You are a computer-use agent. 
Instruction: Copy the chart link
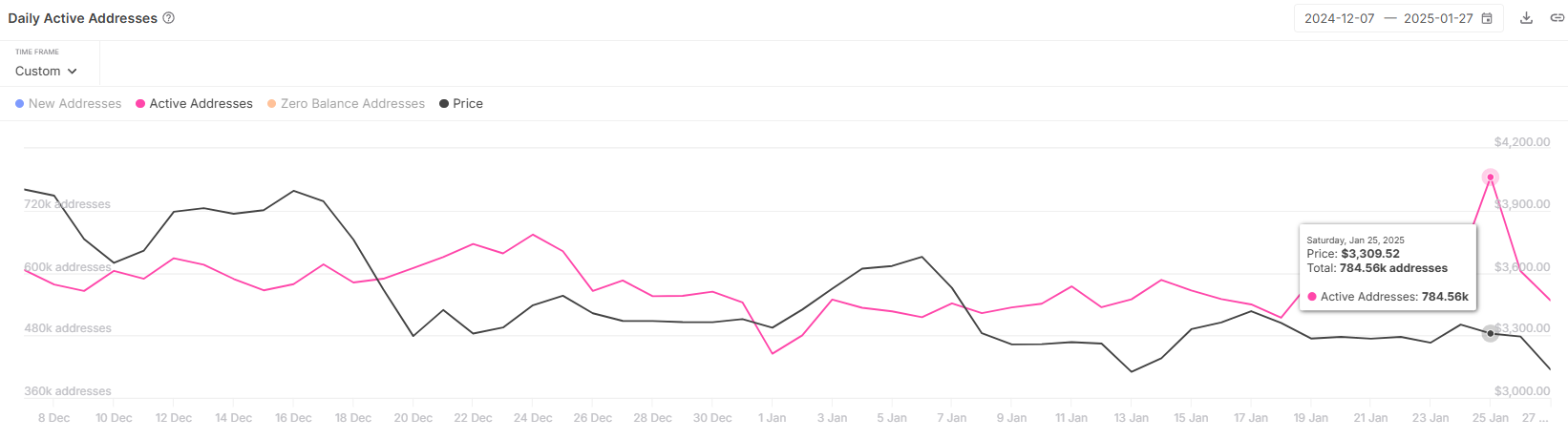click(x=1557, y=18)
